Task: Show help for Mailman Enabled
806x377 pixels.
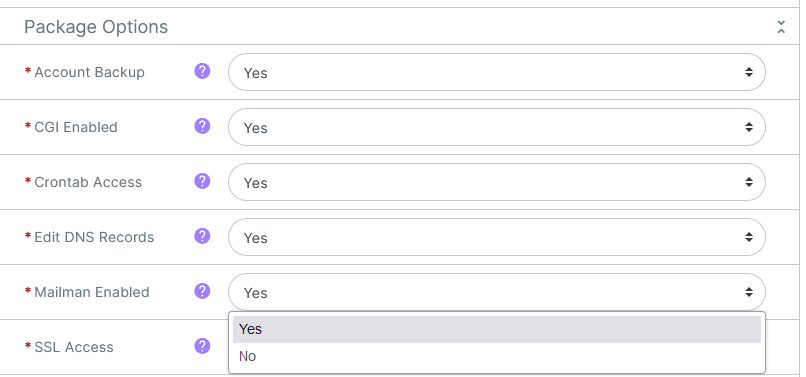Action: 202,291
